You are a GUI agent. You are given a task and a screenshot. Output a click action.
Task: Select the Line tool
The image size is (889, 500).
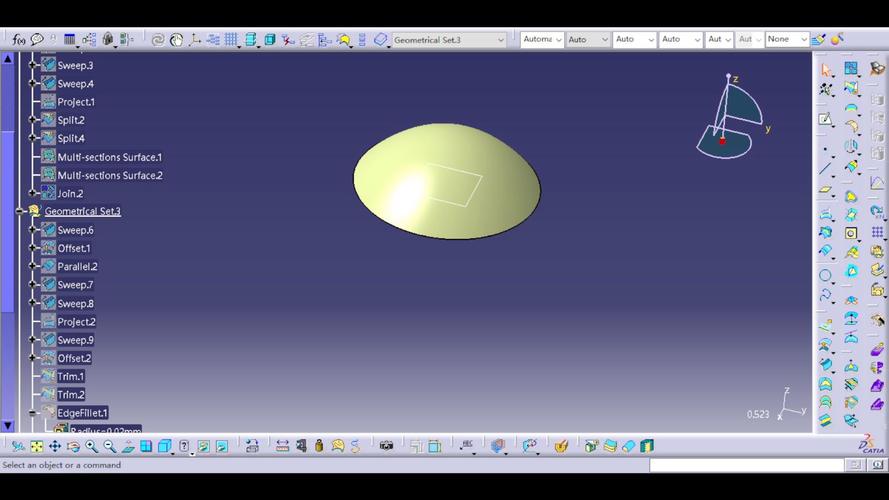pyautogui.click(x=825, y=169)
